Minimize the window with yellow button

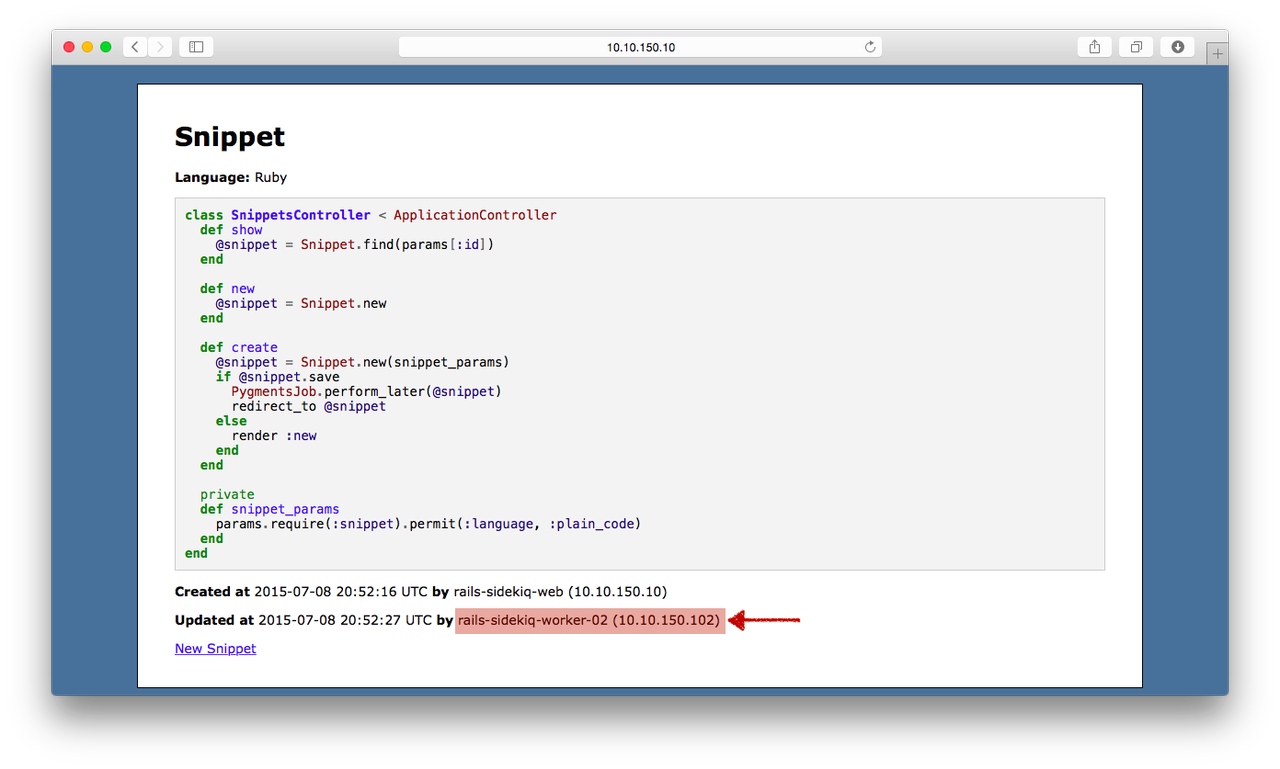tap(87, 47)
